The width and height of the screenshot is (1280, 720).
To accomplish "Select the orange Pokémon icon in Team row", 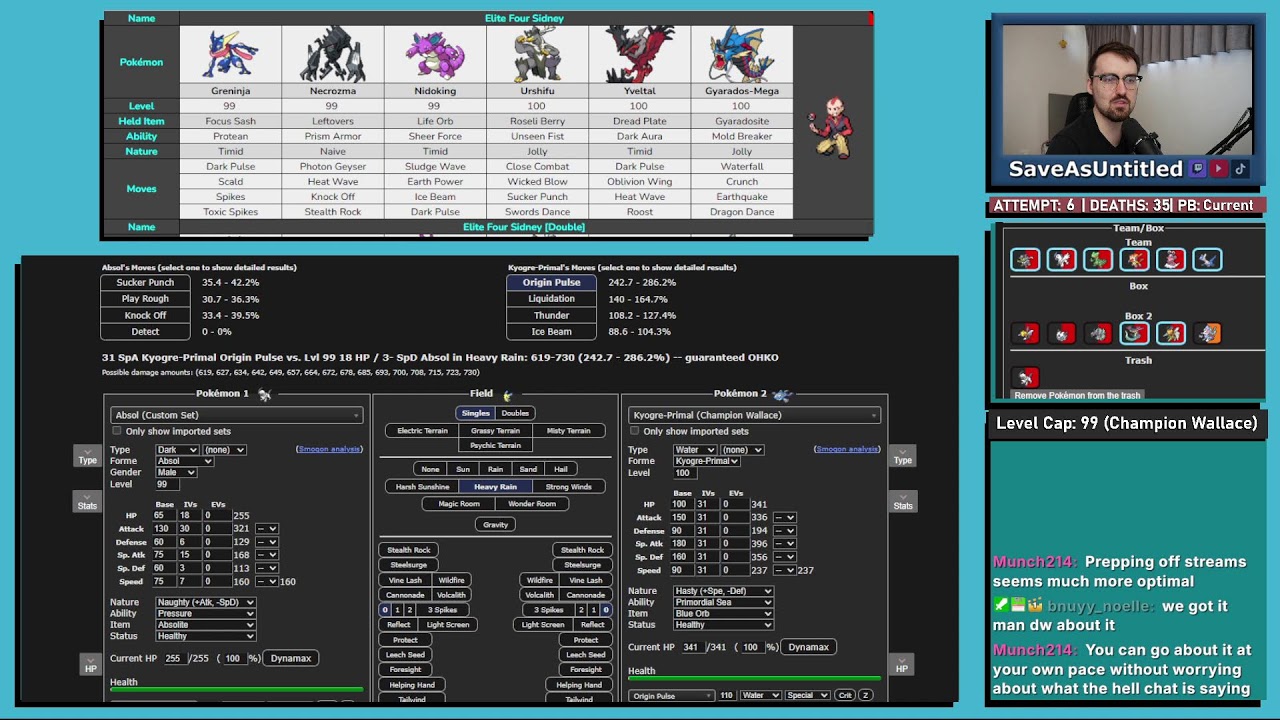I will [1134, 260].
